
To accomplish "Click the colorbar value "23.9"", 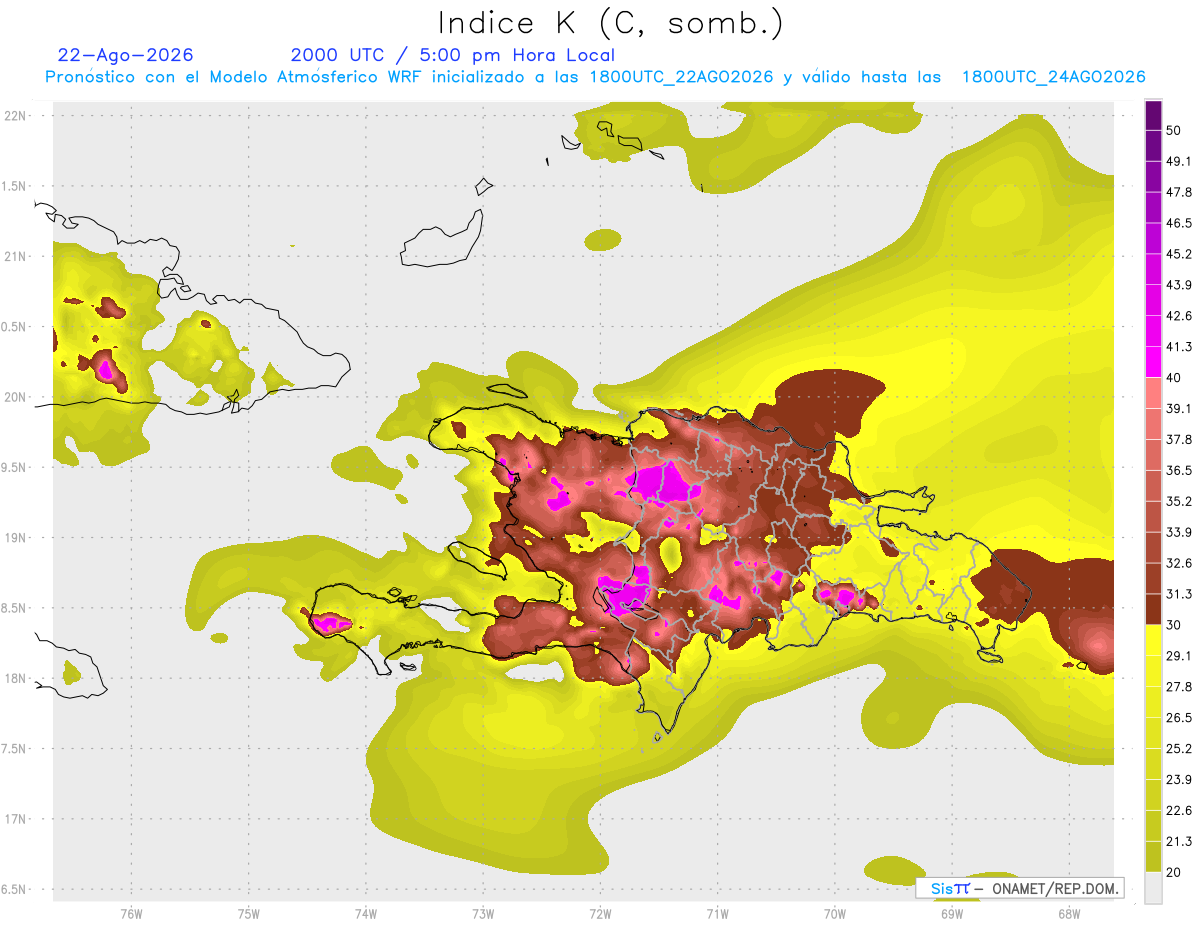I will (1179, 779).
